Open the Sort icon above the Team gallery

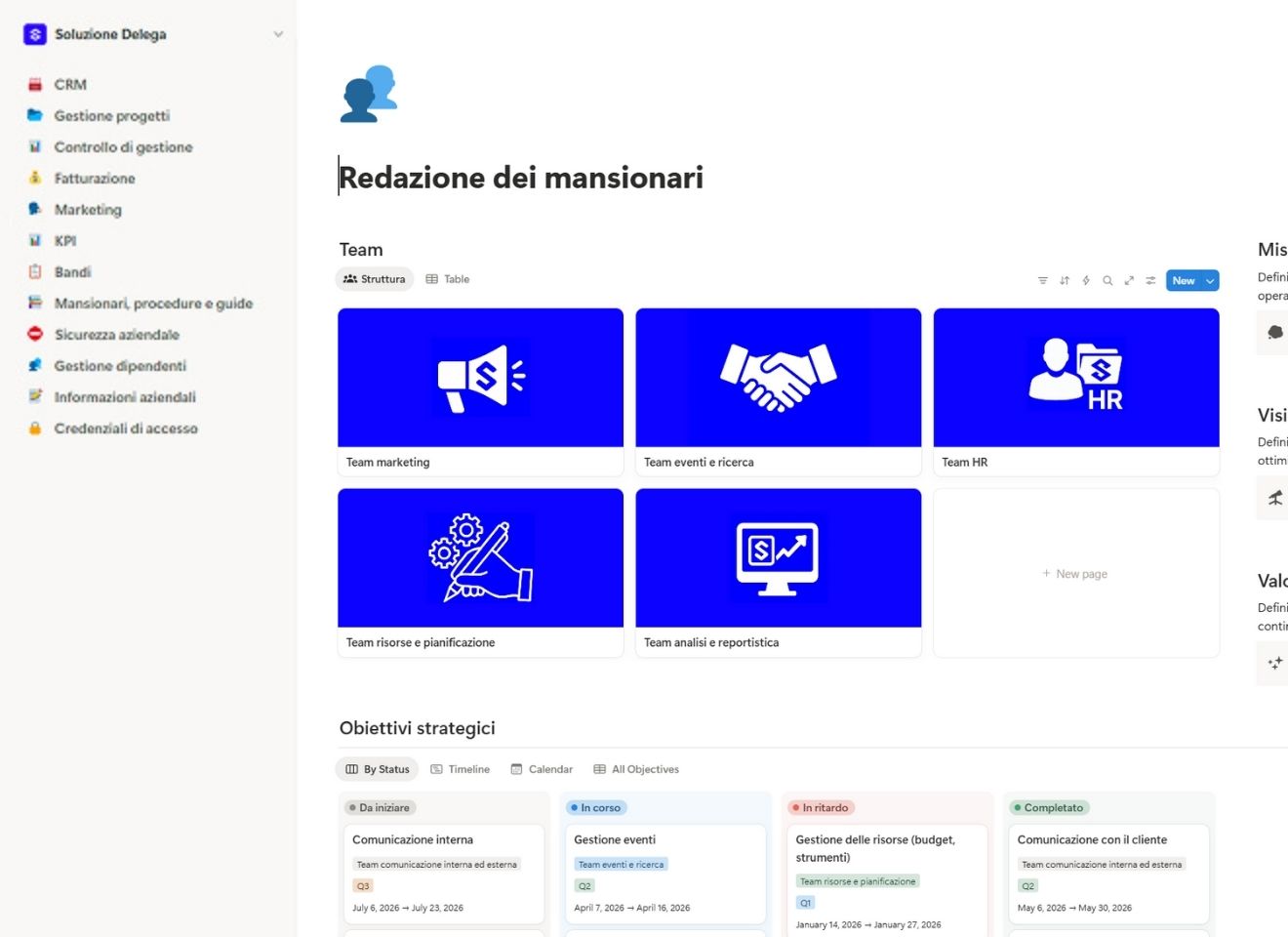1064,280
